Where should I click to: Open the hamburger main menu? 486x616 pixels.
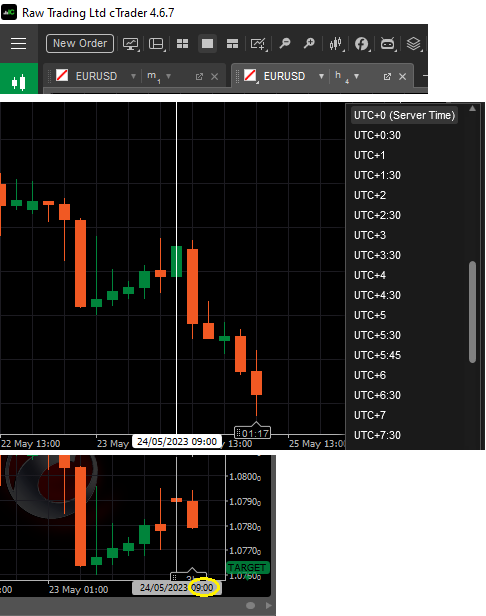(18, 44)
